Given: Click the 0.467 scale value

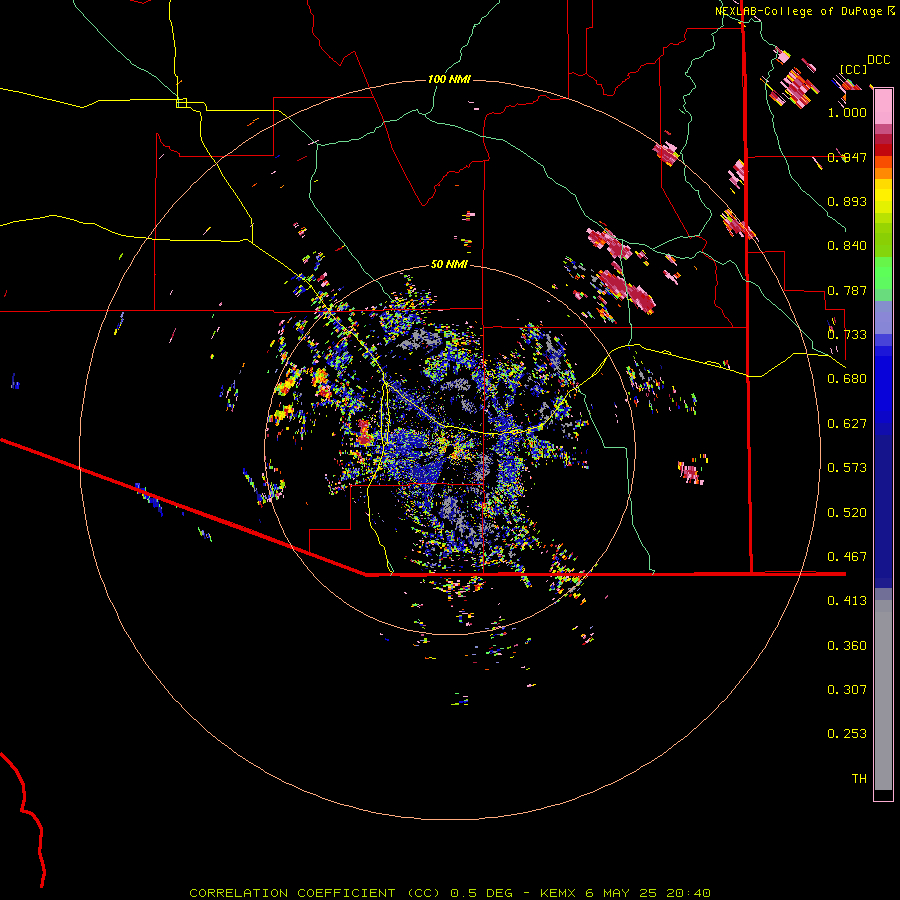Looking at the screenshot, I should pos(847,557).
